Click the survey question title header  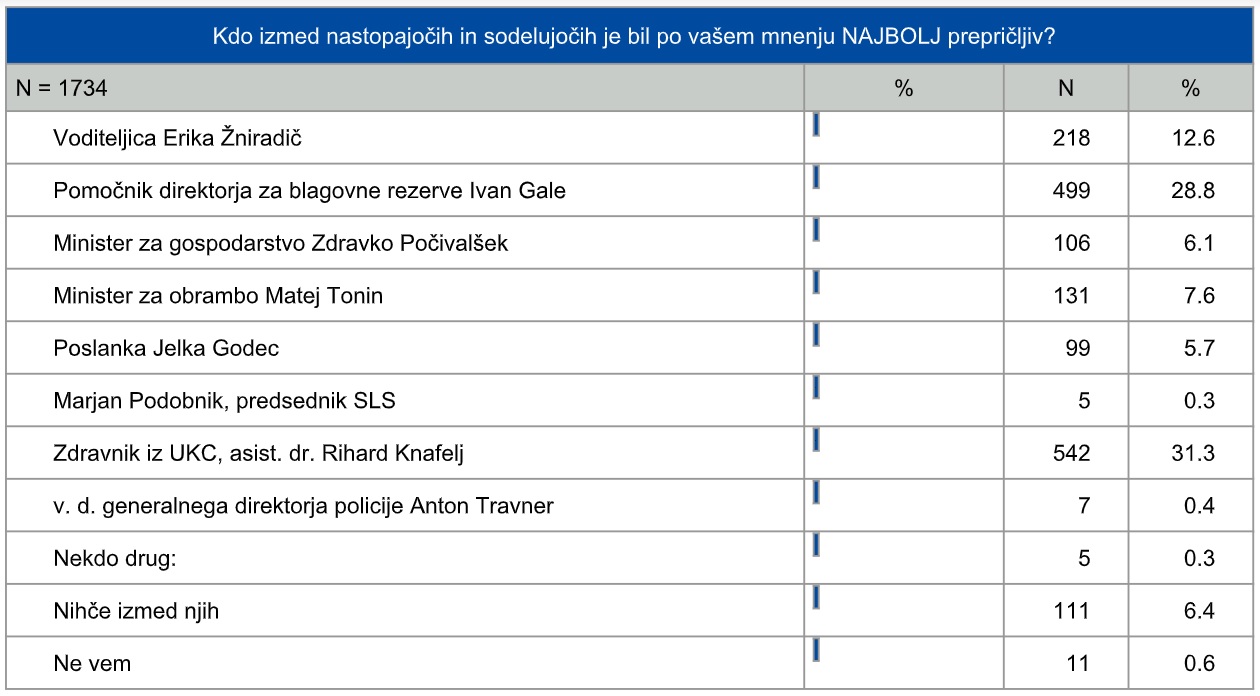pyautogui.click(x=629, y=37)
